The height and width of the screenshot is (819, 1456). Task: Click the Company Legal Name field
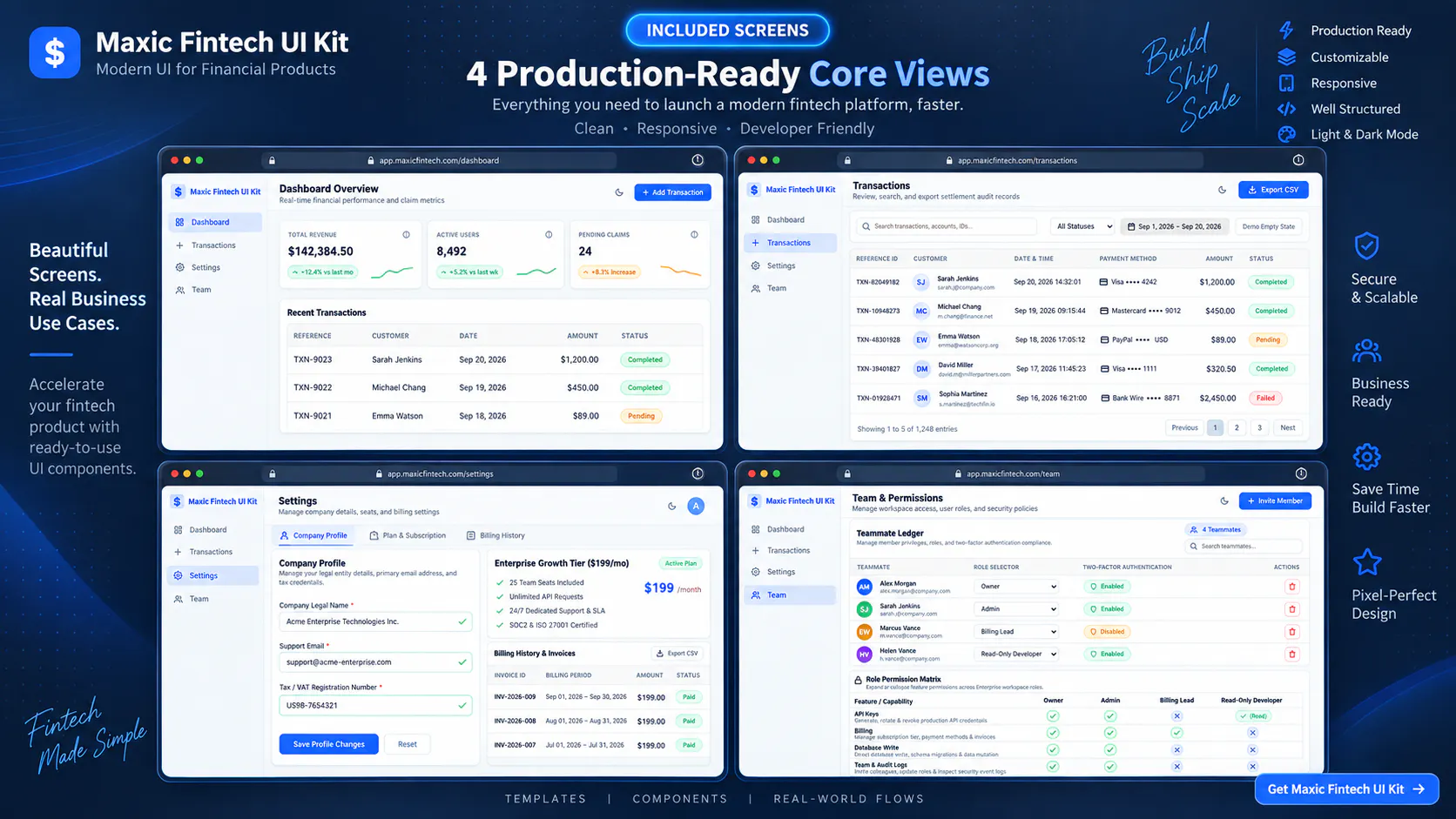tap(375, 621)
